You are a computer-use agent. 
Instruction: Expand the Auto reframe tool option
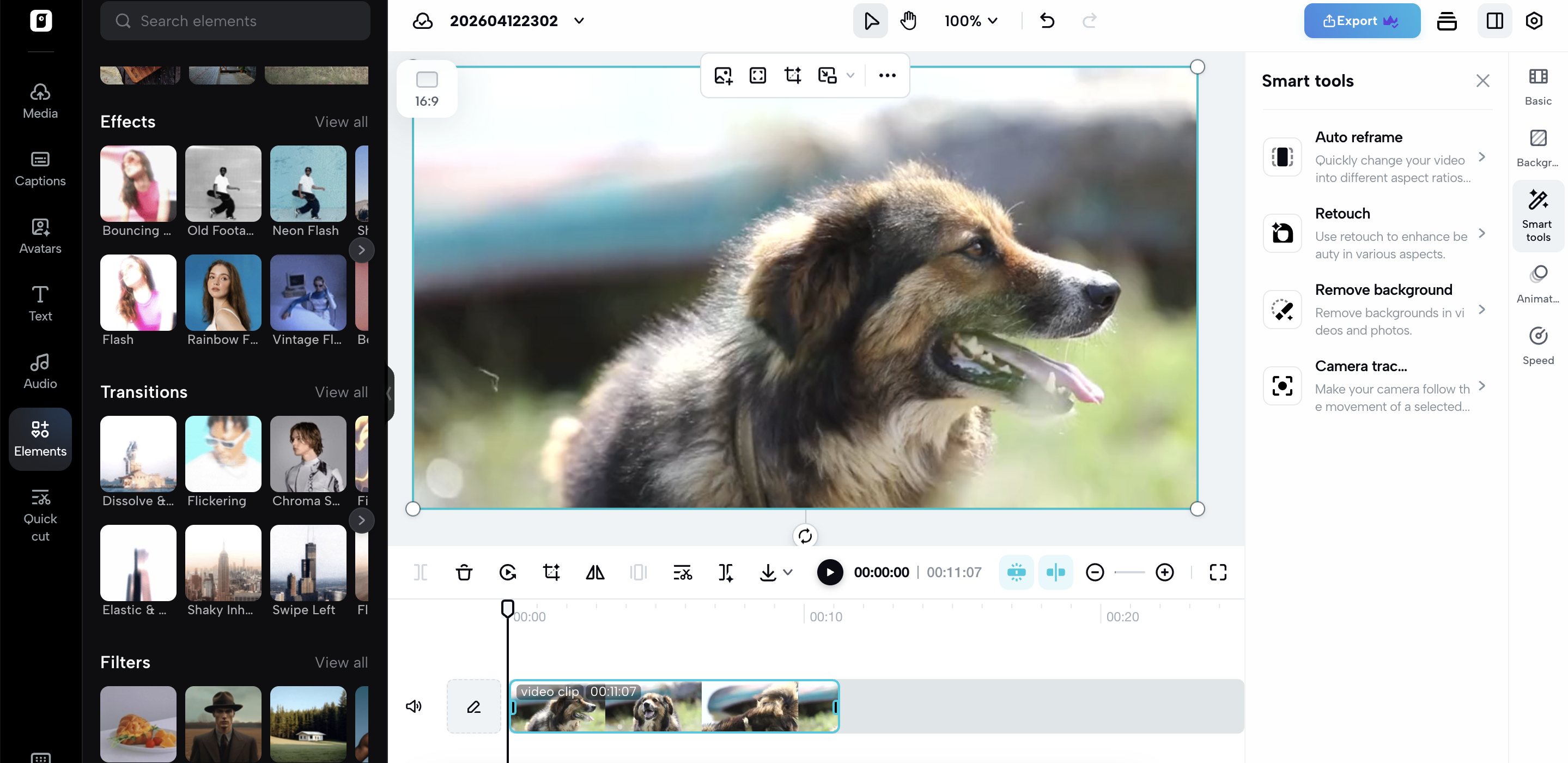1481,157
